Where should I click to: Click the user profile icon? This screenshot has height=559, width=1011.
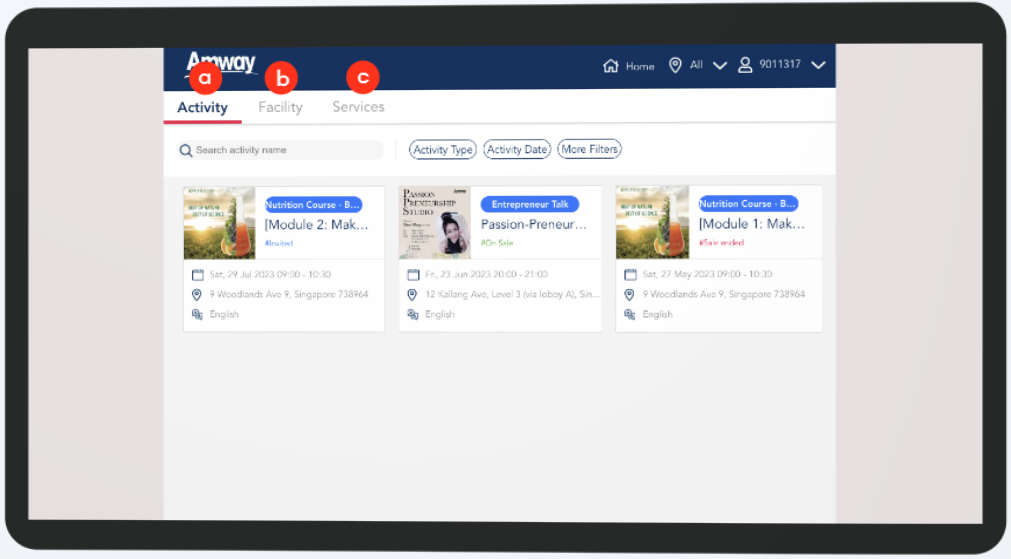point(745,65)
